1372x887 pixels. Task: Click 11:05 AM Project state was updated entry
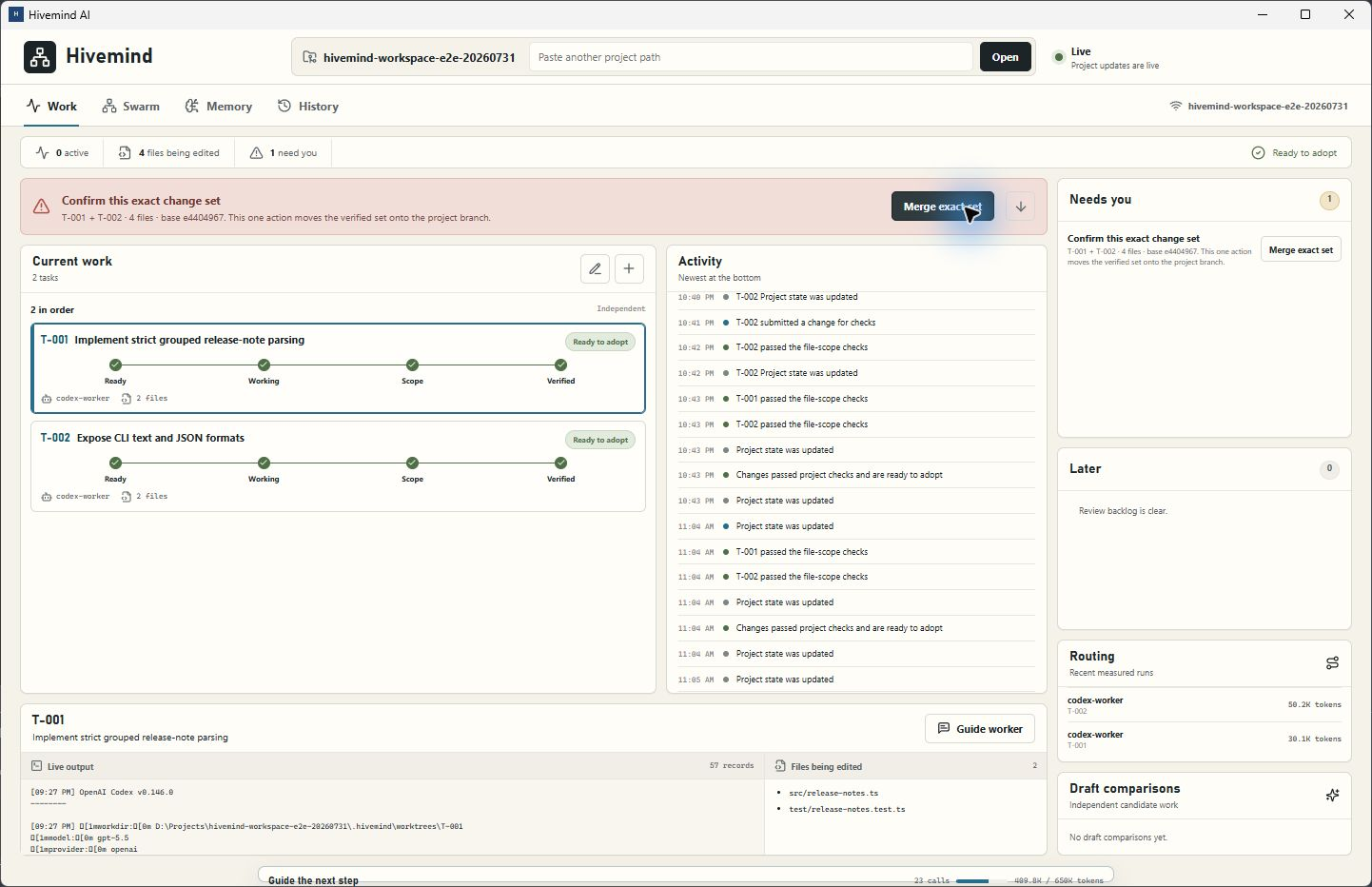(x=856, y=680)
